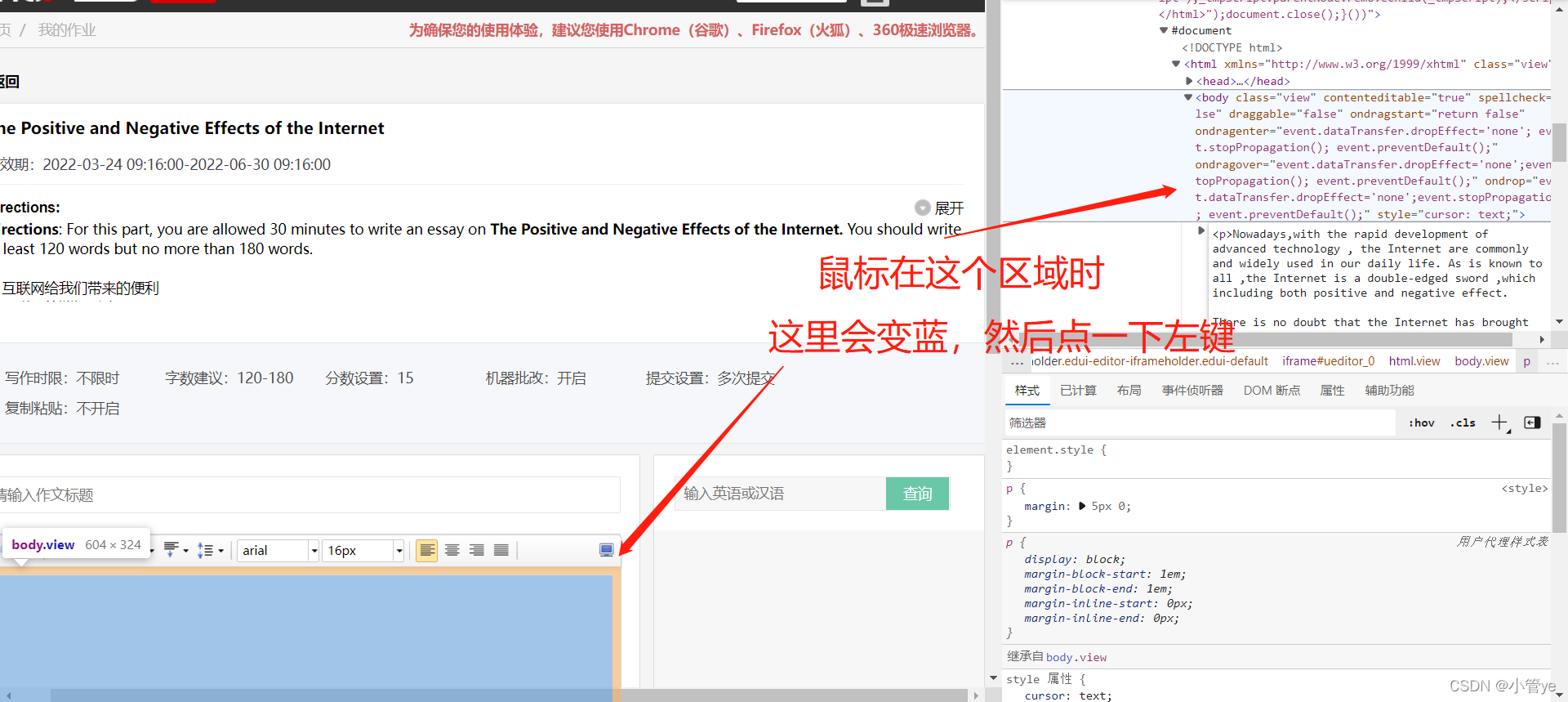Image resolution: width=1568 pixels, height=702 pixels.
Task: Click the <!DOCTYPE html> line
Action: pyautogui.click(x=1232, y=47)
